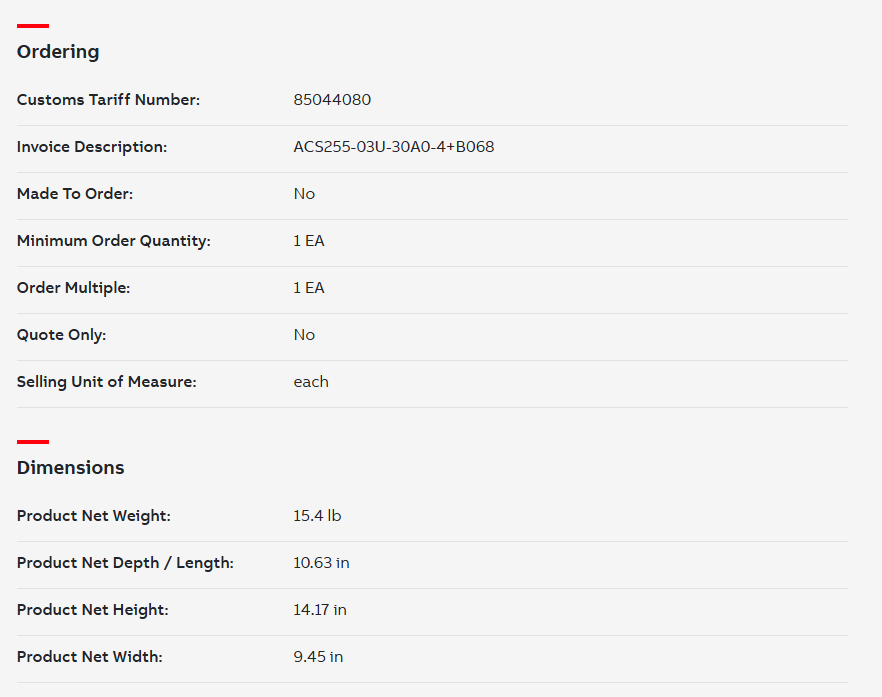Click the Made To Order value No
The height and width of the screenshot is (697, 882).
coord(304,194)
